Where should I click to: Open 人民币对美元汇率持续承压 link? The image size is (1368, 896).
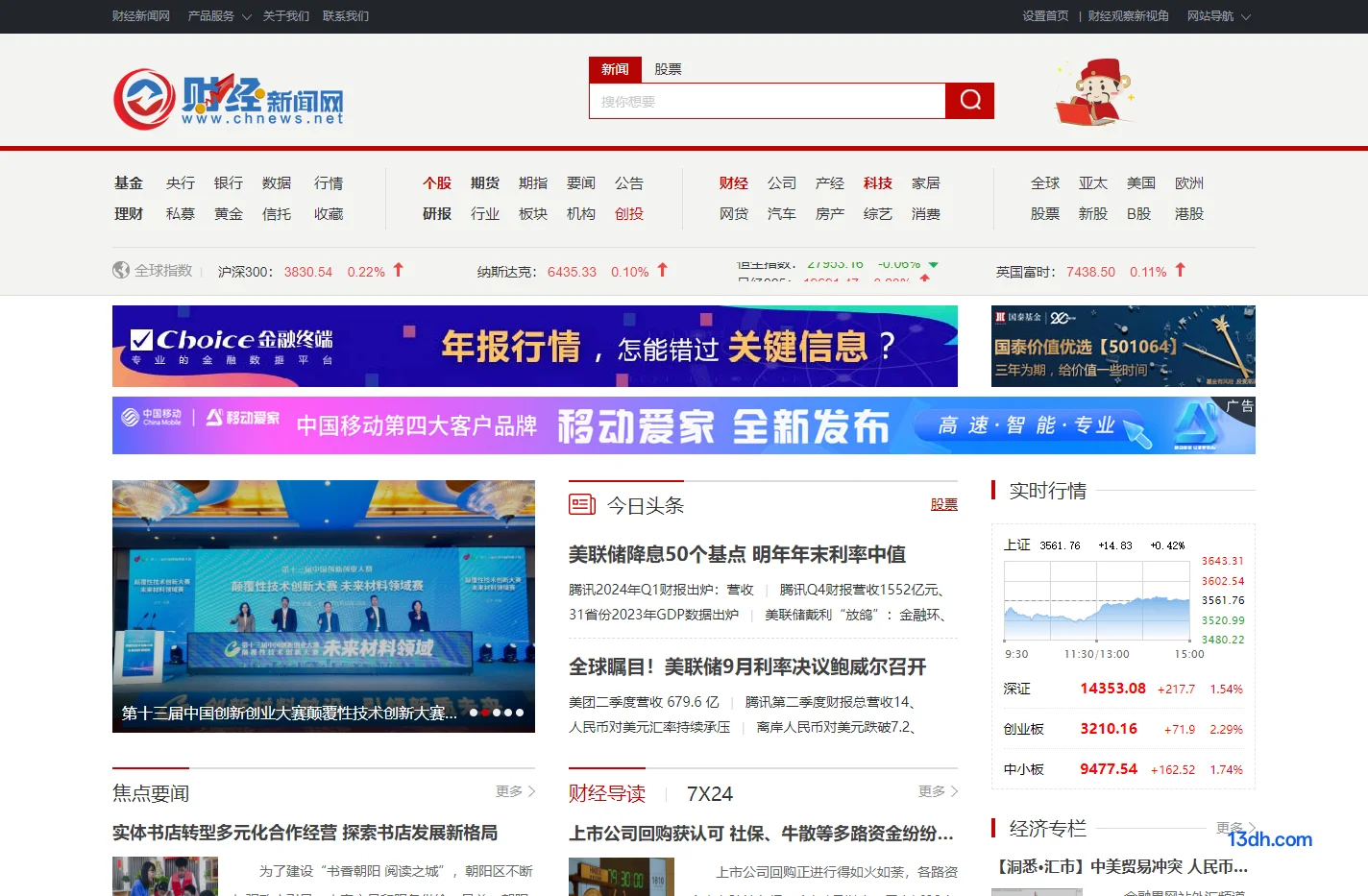[x=649, y=727]
